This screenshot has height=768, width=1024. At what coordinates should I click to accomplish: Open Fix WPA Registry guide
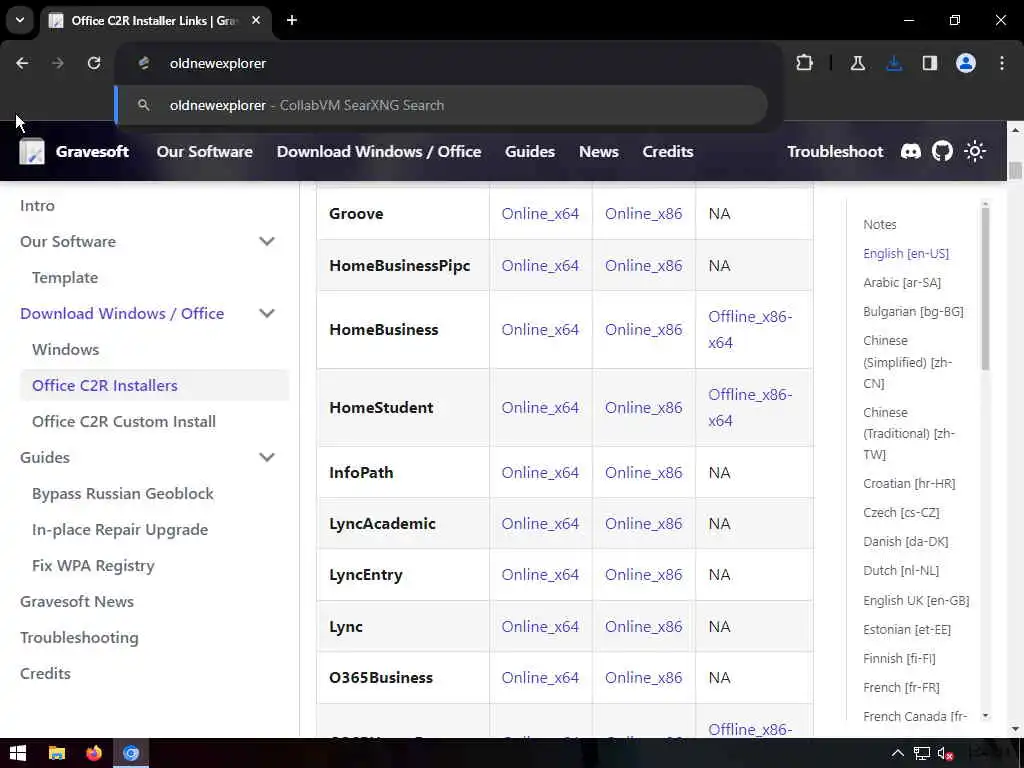coord(93,566)
